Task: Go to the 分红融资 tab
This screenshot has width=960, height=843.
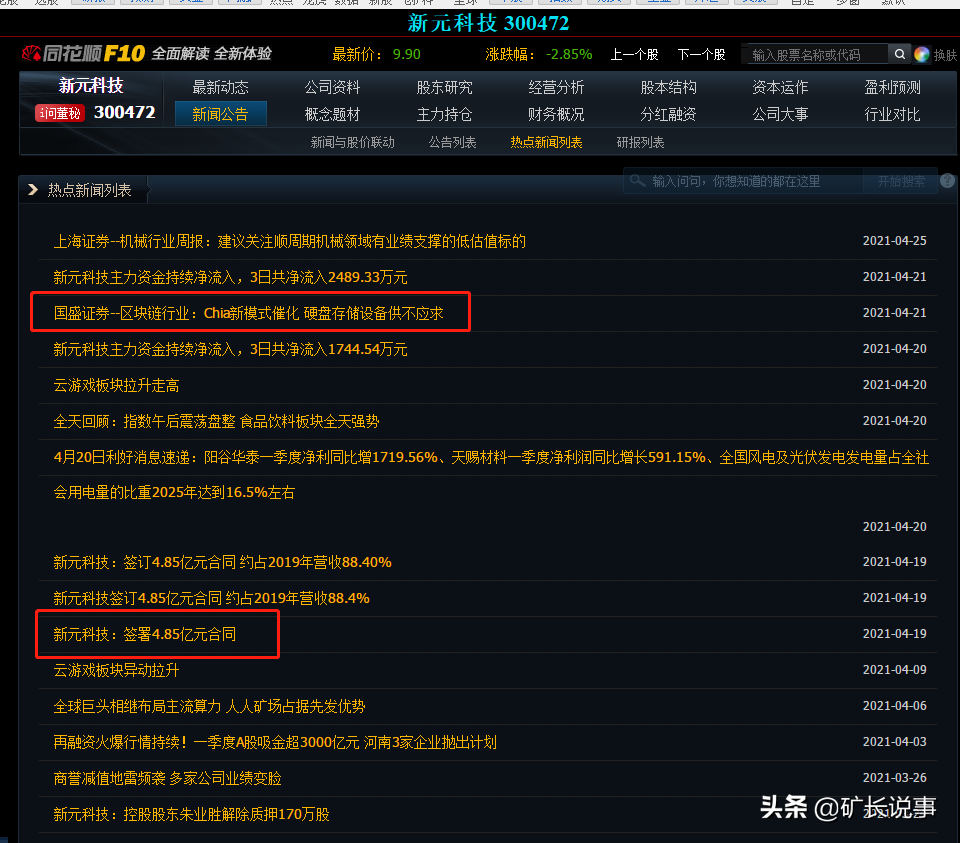Action: pos(669,114)
